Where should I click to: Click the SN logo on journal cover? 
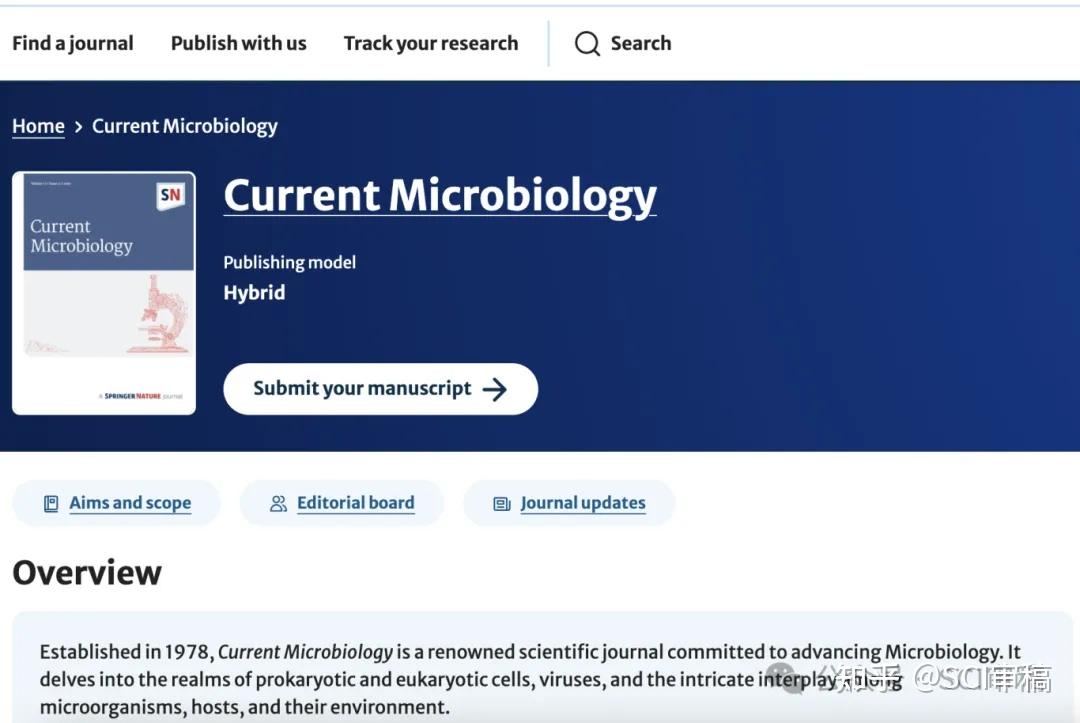(168, 195)
